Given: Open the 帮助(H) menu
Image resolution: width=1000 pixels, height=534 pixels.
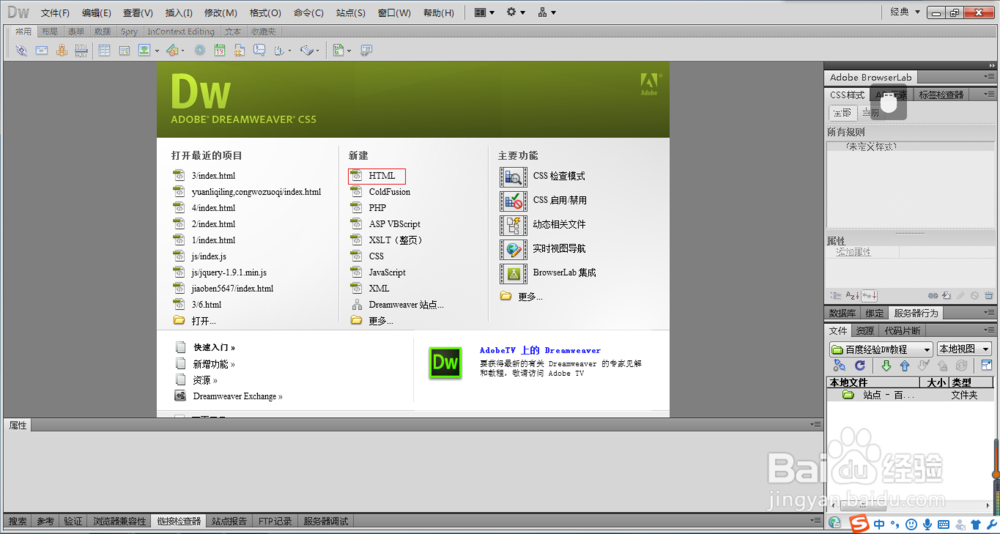Looking at the screenshot, I should (439, 13).
